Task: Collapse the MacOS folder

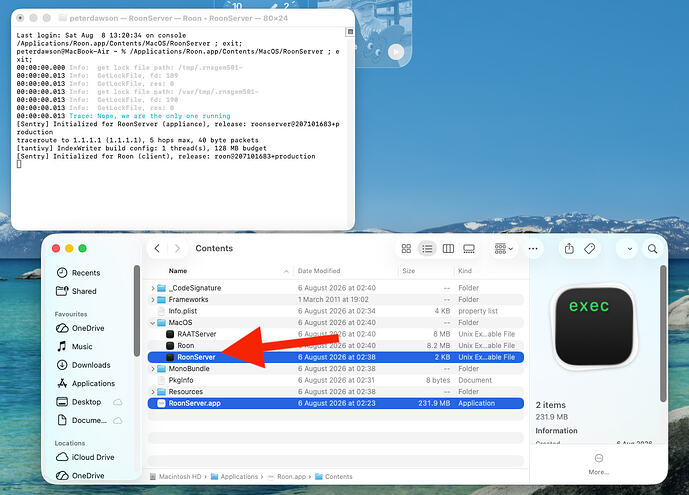Action: point(152,323)
